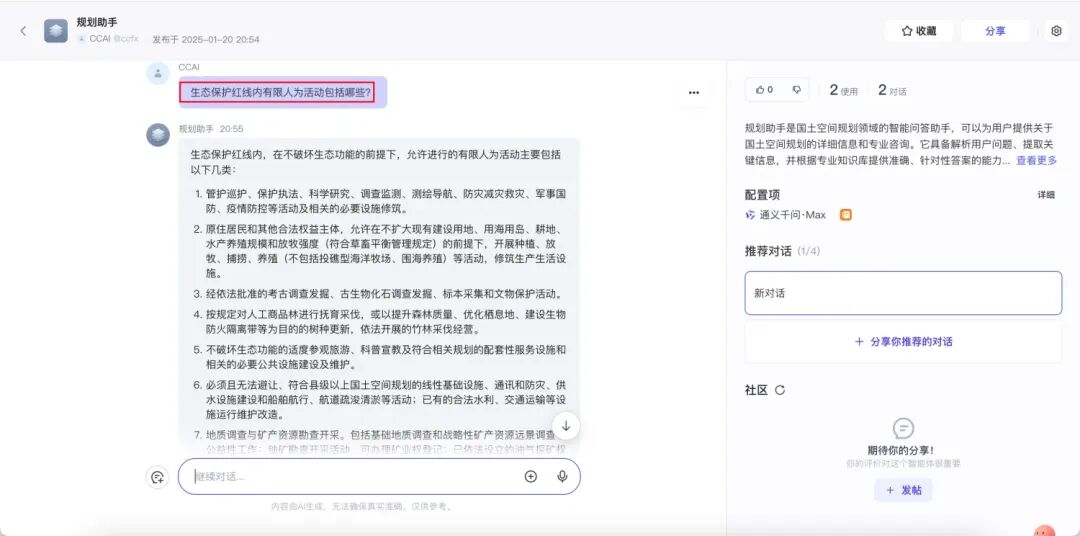This screenshot has height=536, width=1080.
Task: Focus the 继续对话 message input field
Action: pyautogui.click(x=350, y=477)
